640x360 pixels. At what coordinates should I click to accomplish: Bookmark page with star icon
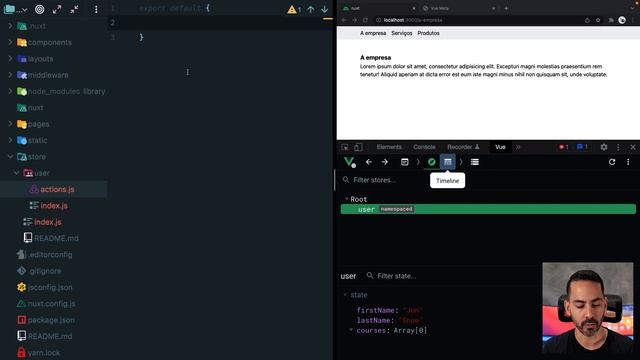point(598,20)
